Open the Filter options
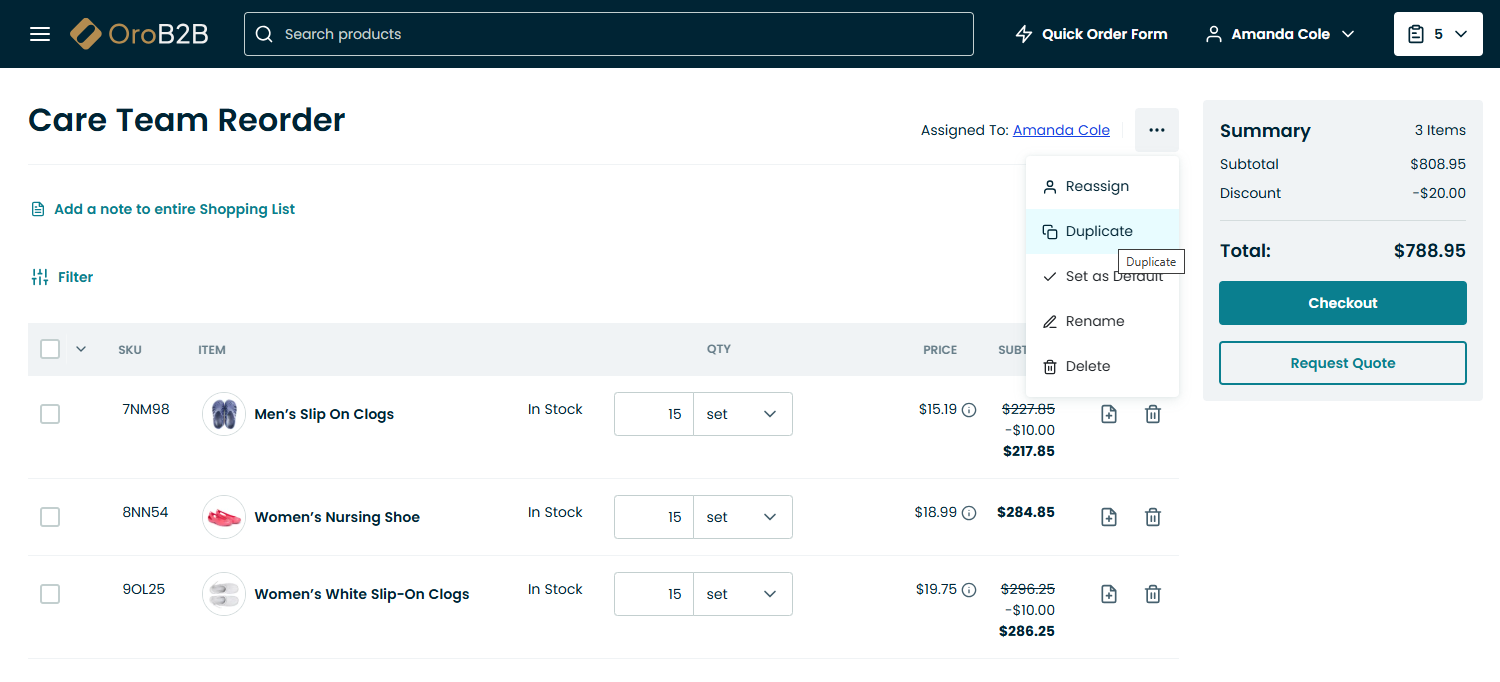This screenshot has height=682, width=1500. click(62, 277)
